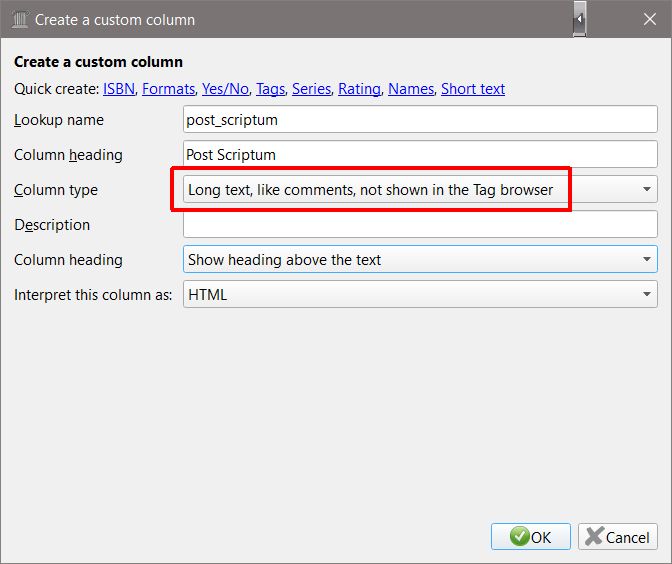The image size is (672, 564).
Task: Click the Lookup name field with post_scriptum
Action: pos(420,120)
